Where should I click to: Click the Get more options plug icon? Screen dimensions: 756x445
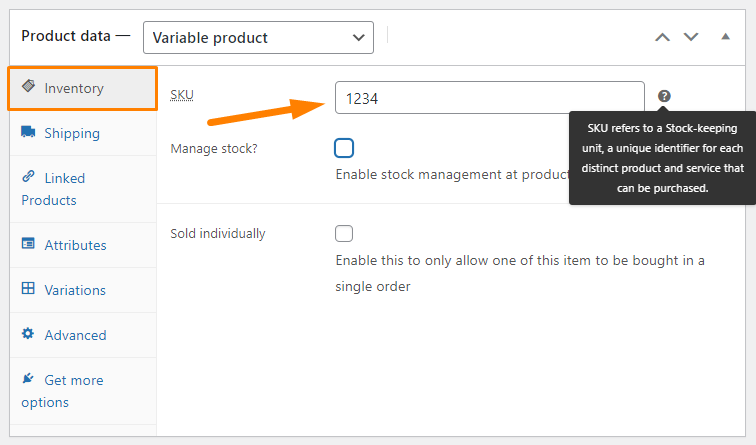pos(28,378)
